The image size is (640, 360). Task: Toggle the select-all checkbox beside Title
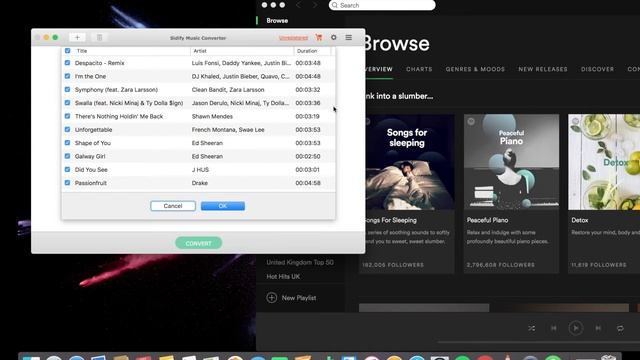67,51
